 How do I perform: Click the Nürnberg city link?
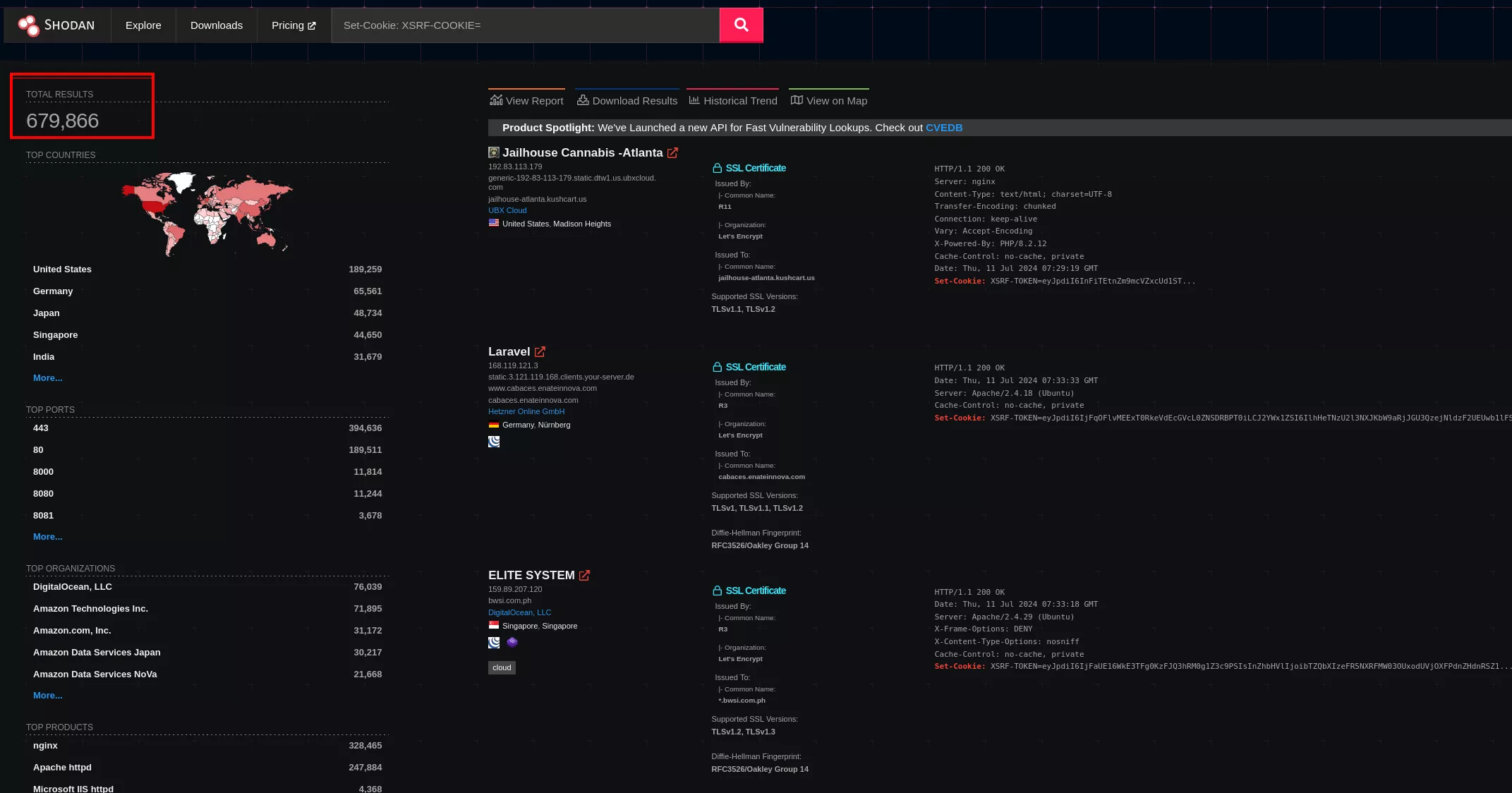coord(554,425)
